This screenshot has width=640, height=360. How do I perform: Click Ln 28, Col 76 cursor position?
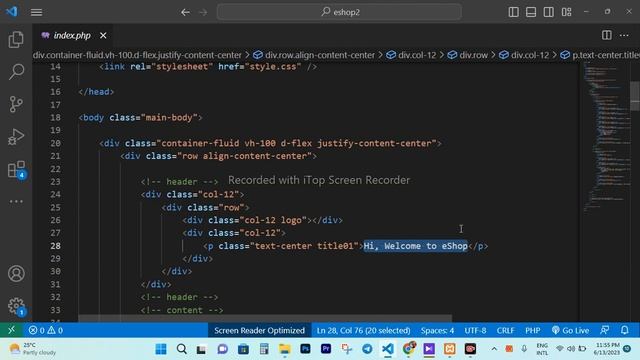pos(363,330)
